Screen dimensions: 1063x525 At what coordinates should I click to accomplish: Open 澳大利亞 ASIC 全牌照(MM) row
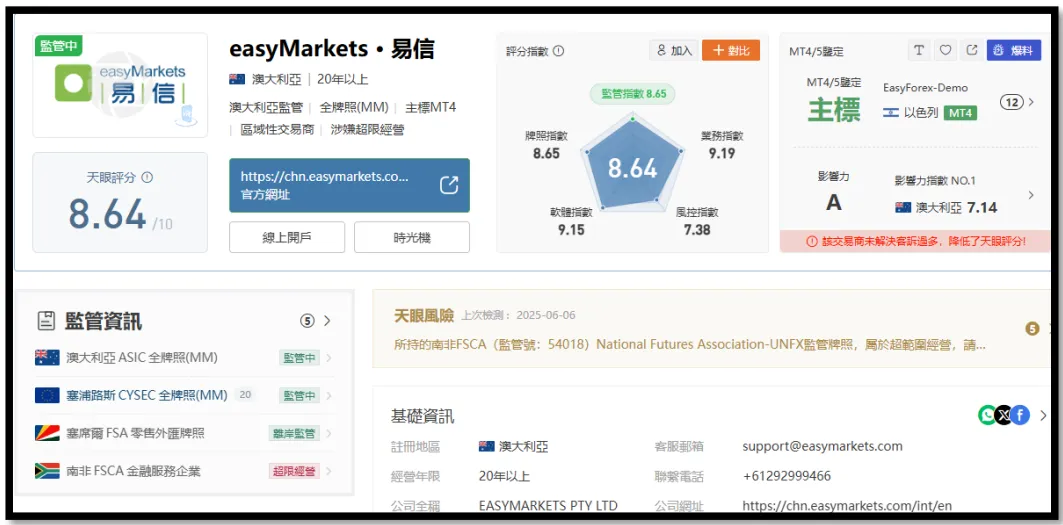point(184,357)
